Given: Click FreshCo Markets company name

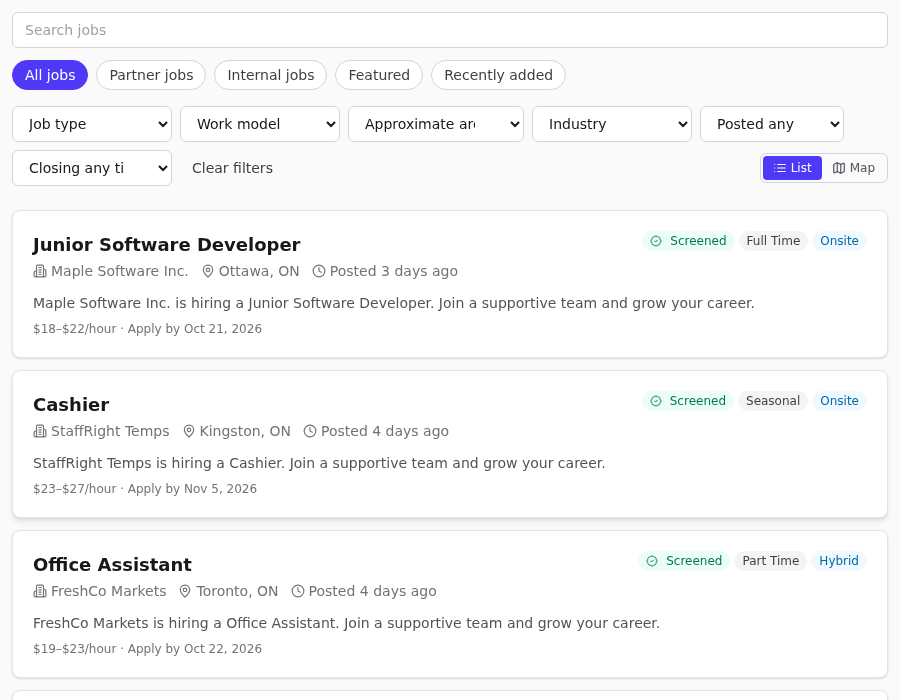Looking at the screenshot, I should (x=108, y=592).
